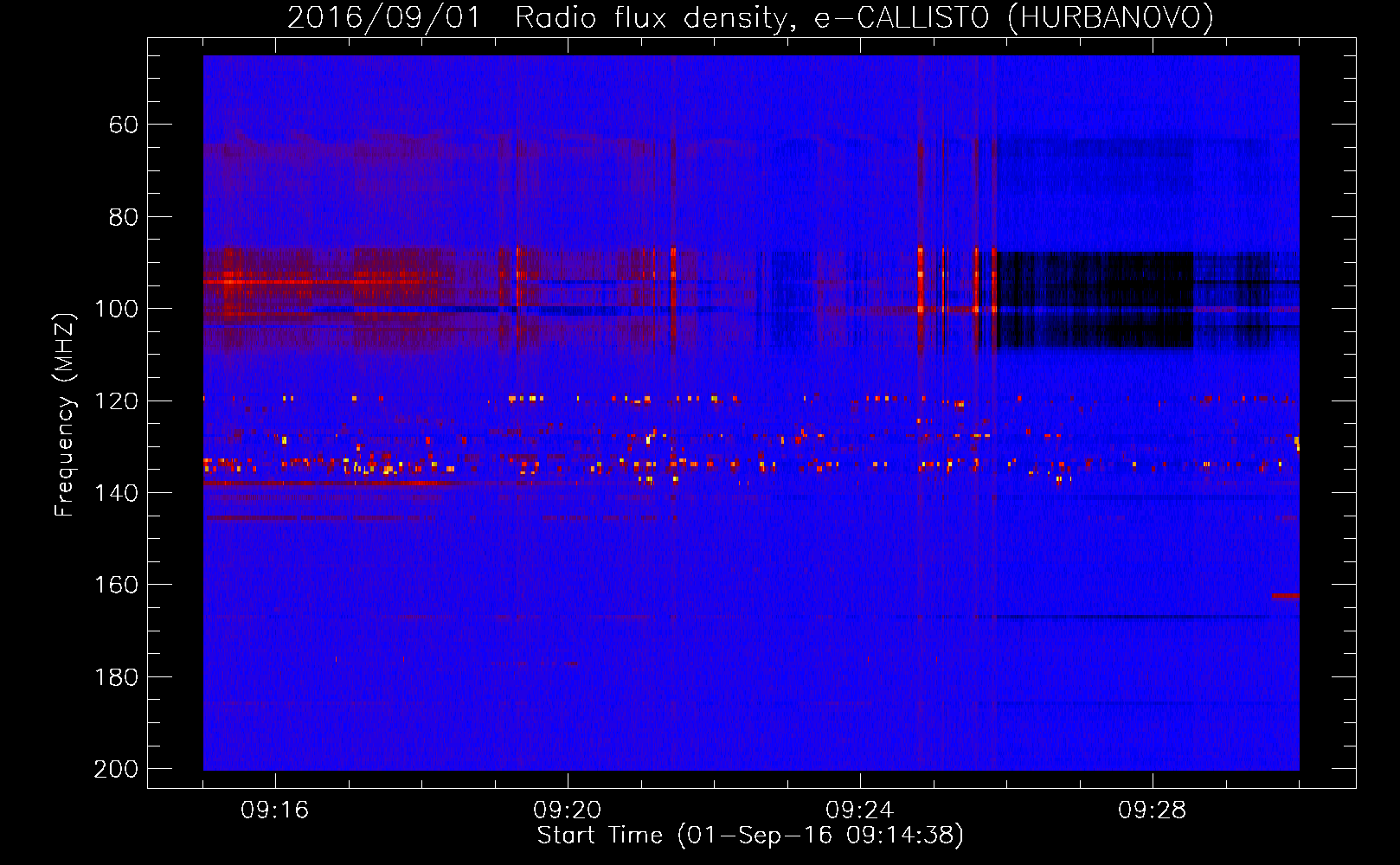This screenshot has height=865, width=1400.
Task: Click the short red segment near 162 MHz
Action: pyautogui.click(x=1286, y=595)
